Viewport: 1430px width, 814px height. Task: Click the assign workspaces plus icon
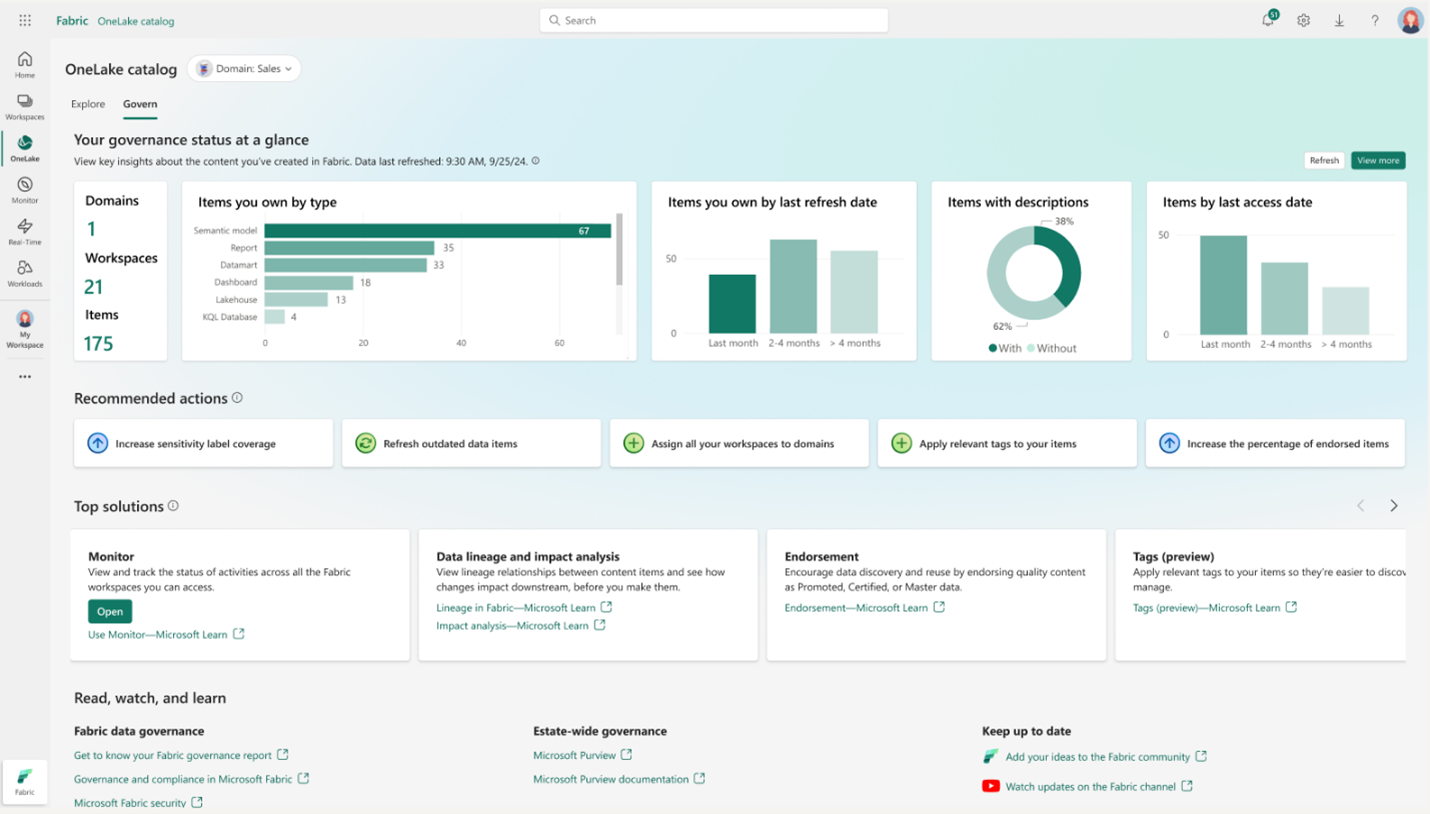634,443
